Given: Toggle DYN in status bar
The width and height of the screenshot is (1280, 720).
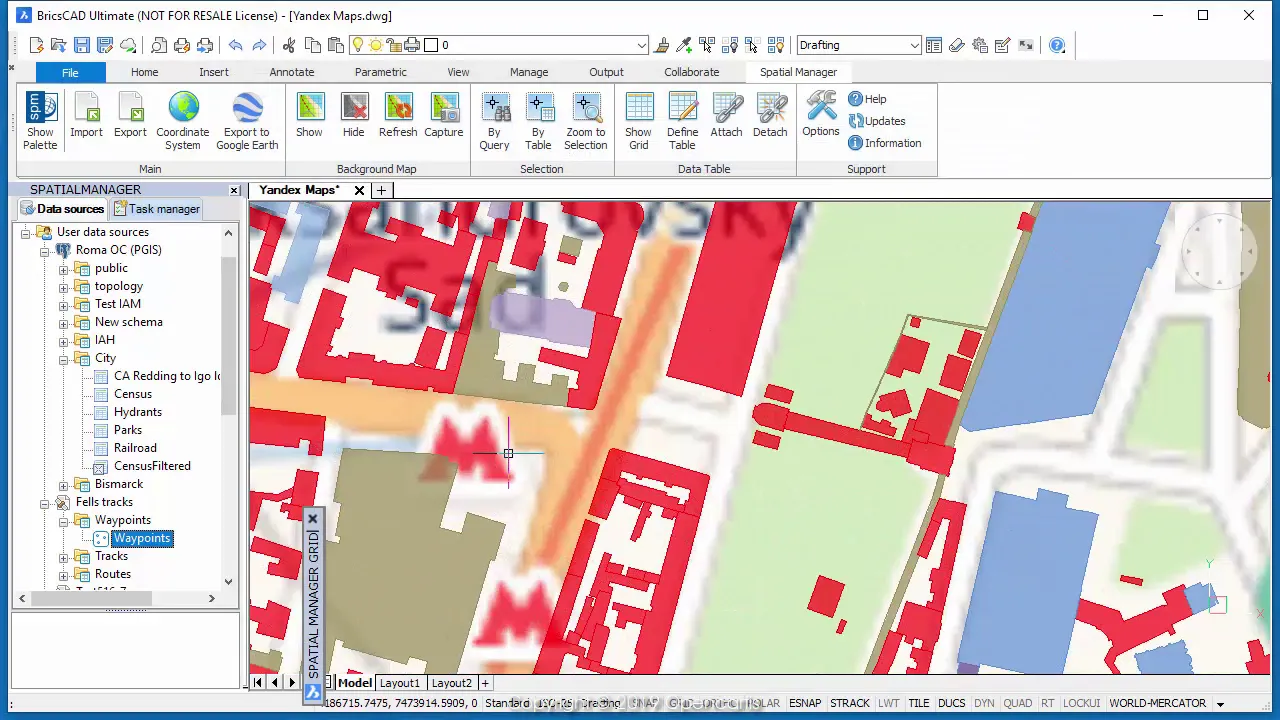Looking at the screenshot, I should coord(984,703).
